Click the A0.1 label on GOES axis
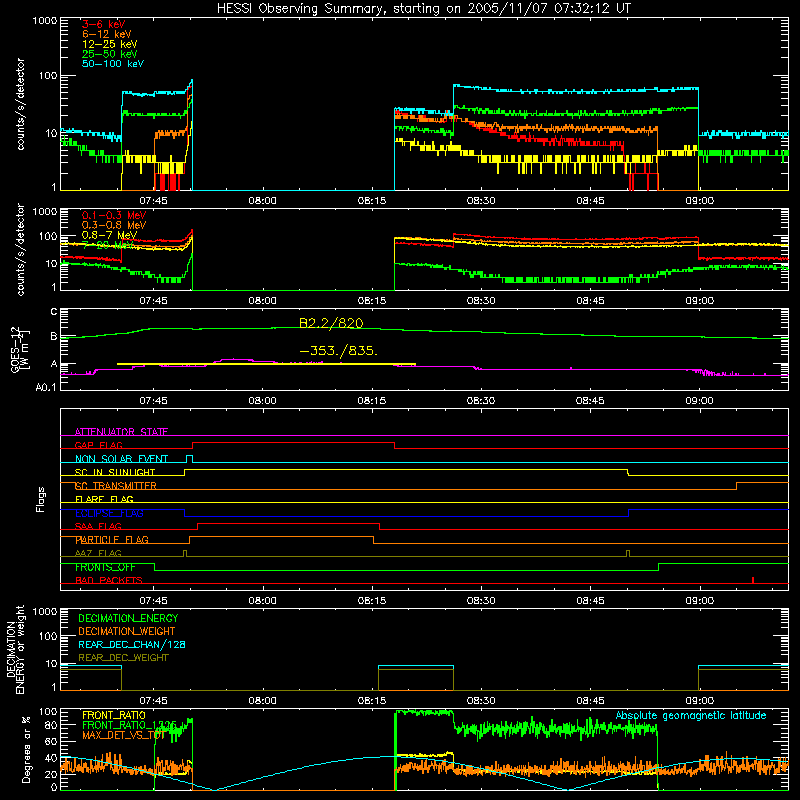 46,387
